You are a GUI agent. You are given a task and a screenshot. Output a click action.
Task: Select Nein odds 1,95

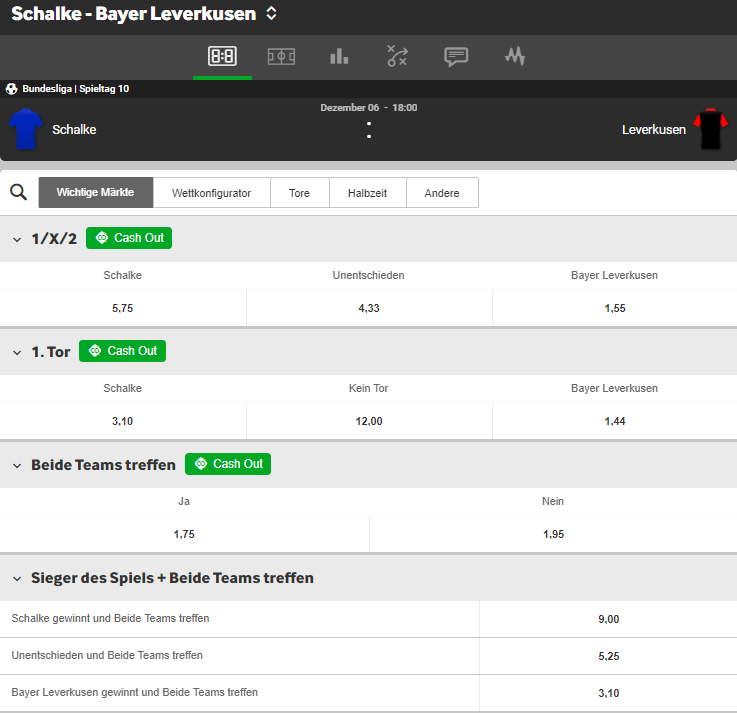(x=553, y=534)
